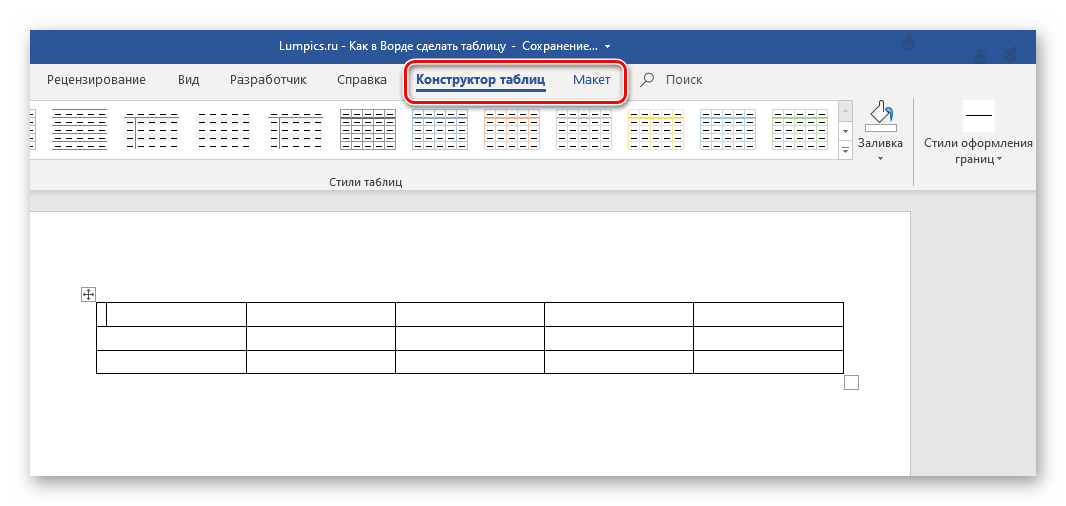
Task: Apply the orange-accent table style
Action: coord(511,130)
